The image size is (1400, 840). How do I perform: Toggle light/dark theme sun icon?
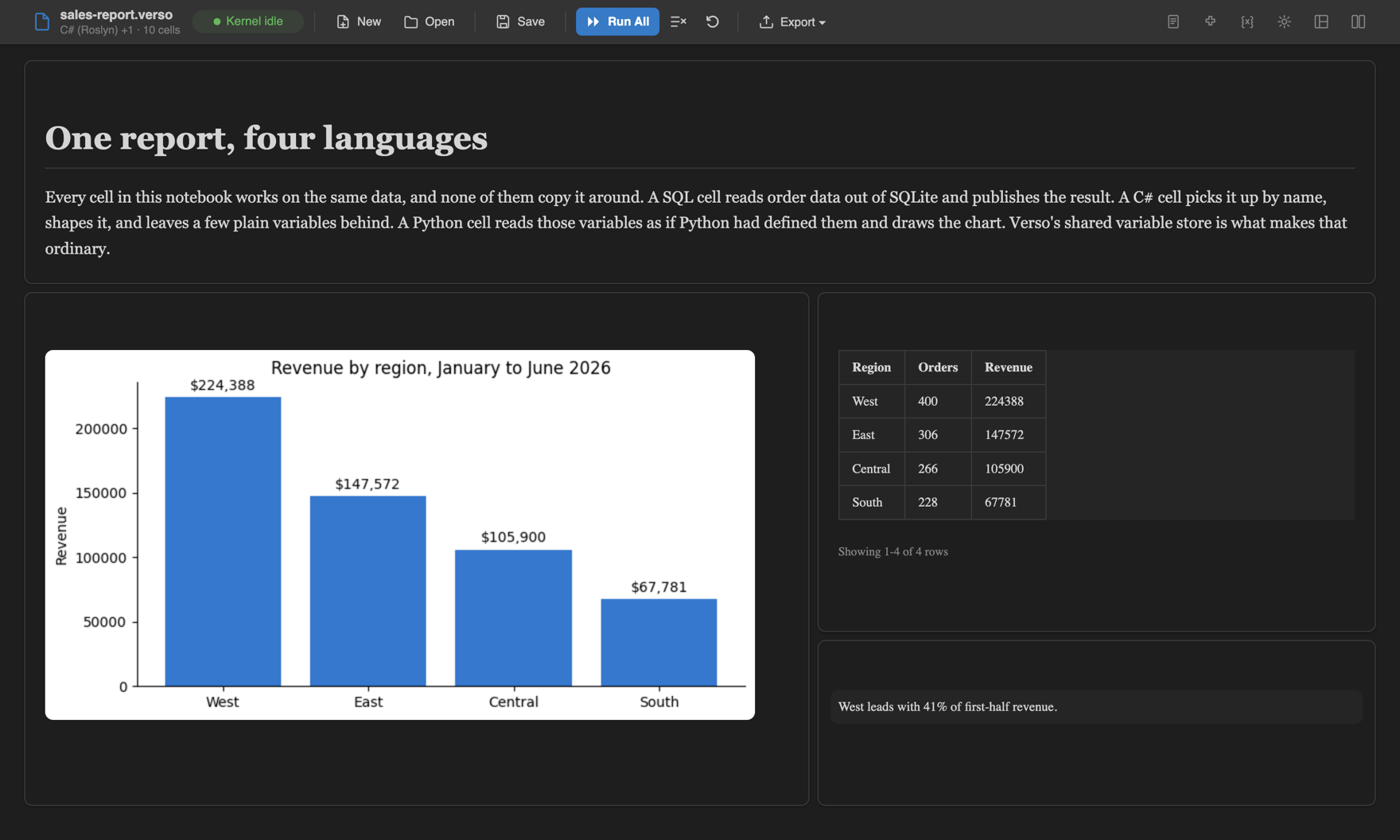tap(1285, 21)
